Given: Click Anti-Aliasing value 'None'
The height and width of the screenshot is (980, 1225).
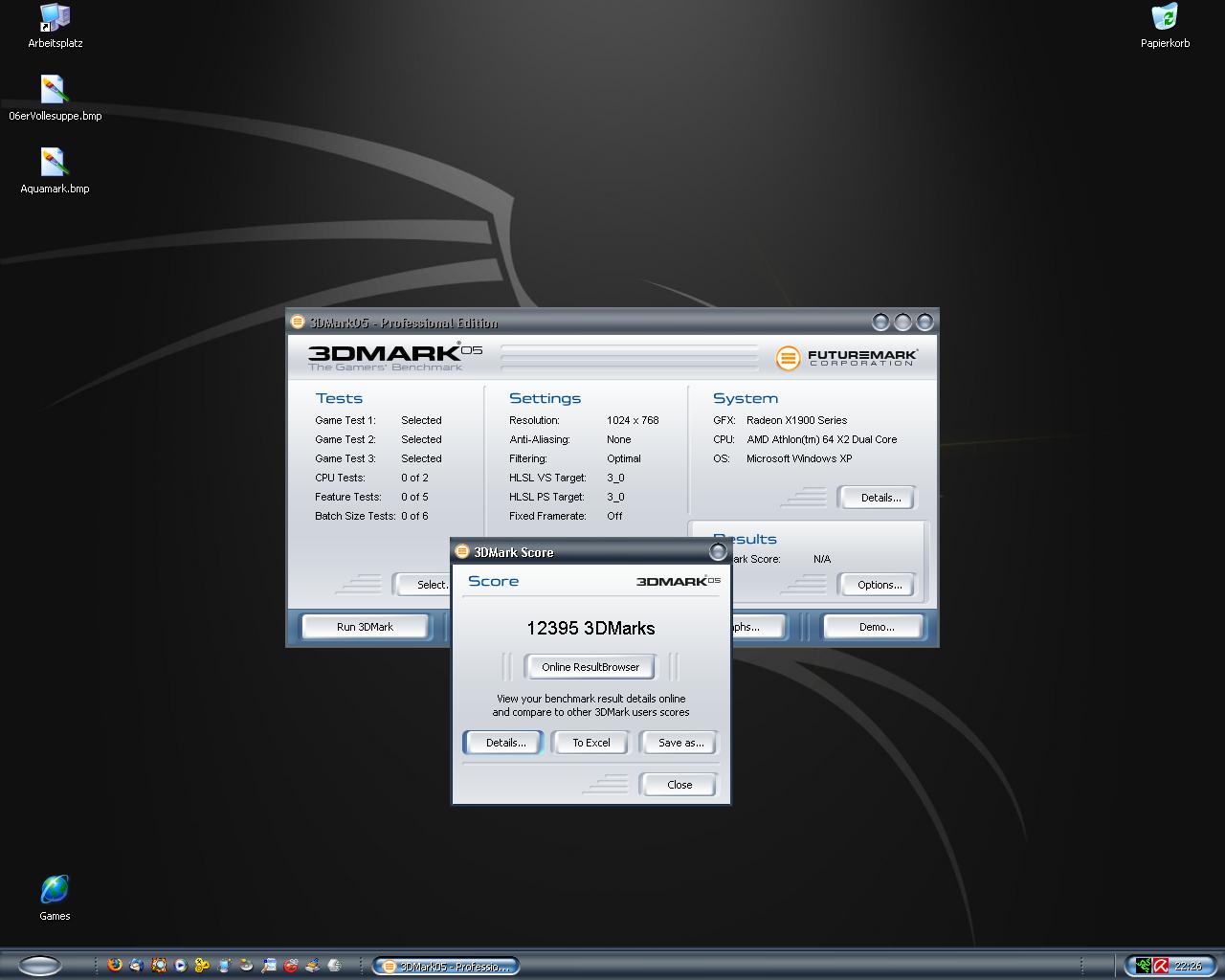Looking at the screenshot, I should coord(618,439).
